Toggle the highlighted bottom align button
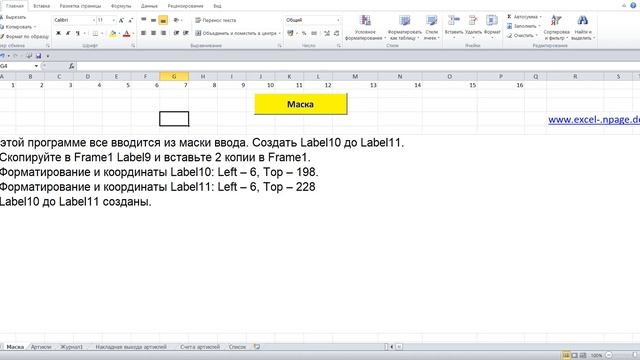 (x=163, y=20)
